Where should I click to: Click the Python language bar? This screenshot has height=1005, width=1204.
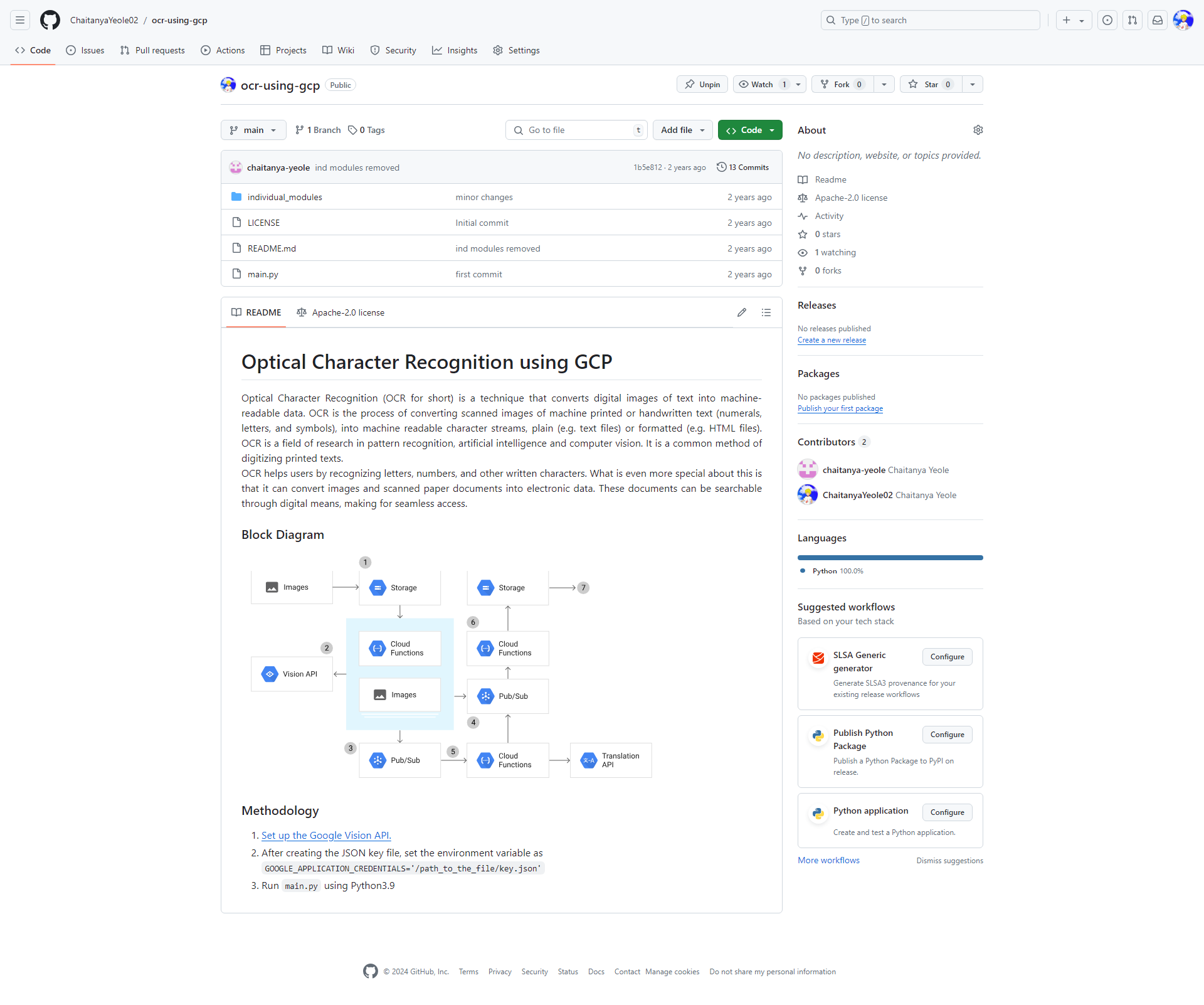[890, 558]
